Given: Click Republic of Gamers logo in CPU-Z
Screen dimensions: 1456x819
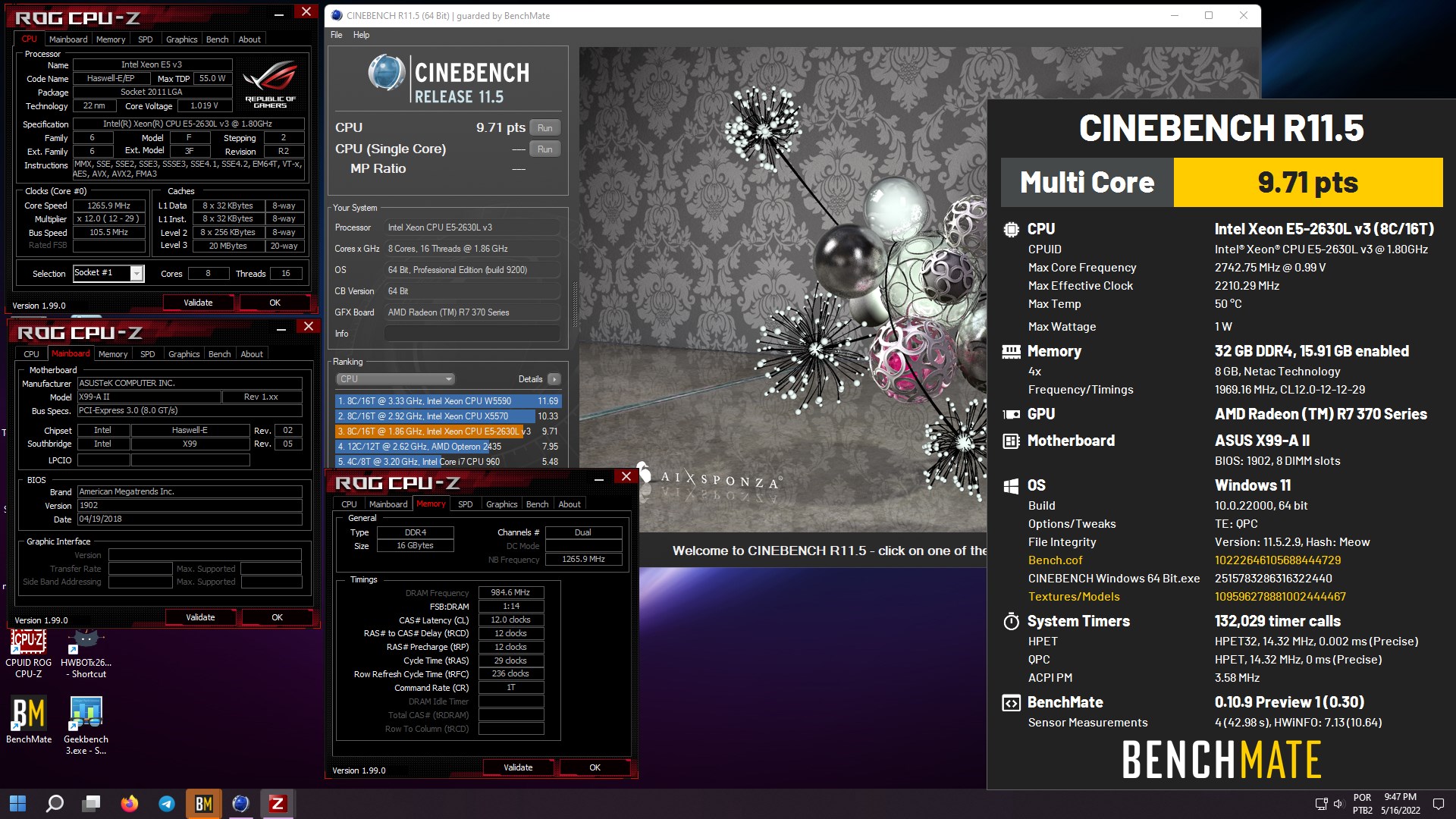Looking at the screenshot, I should click(271, 84).
